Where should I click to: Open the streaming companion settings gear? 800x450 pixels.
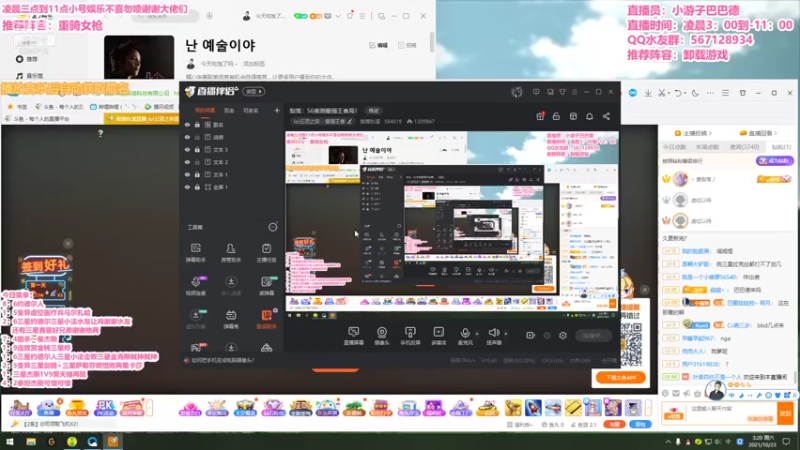(x=563, y=335)
